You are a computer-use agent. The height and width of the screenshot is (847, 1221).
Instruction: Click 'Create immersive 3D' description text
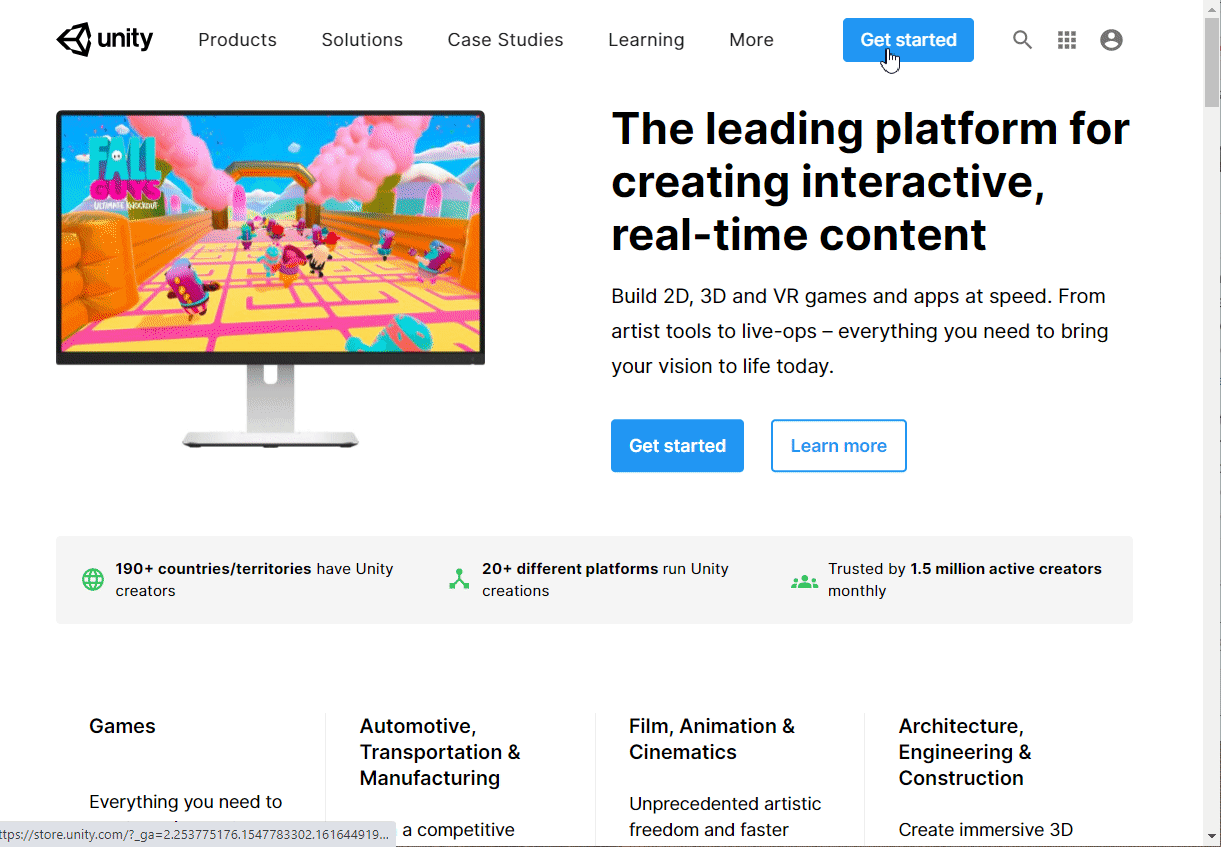click(985, 830)
